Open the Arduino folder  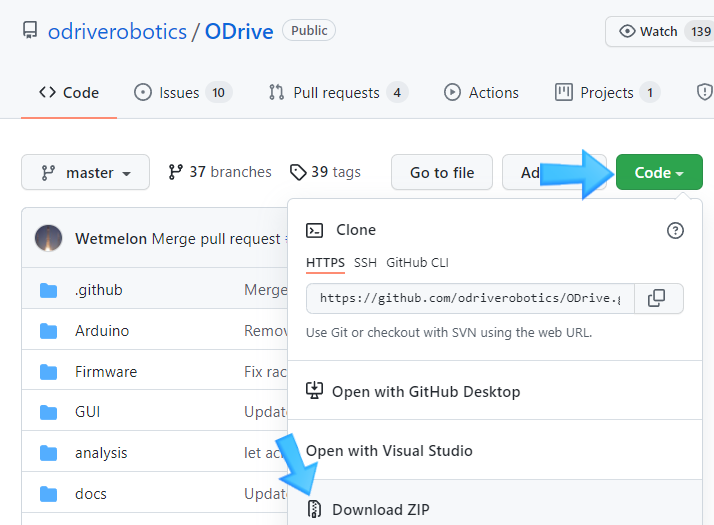(102, 331)
